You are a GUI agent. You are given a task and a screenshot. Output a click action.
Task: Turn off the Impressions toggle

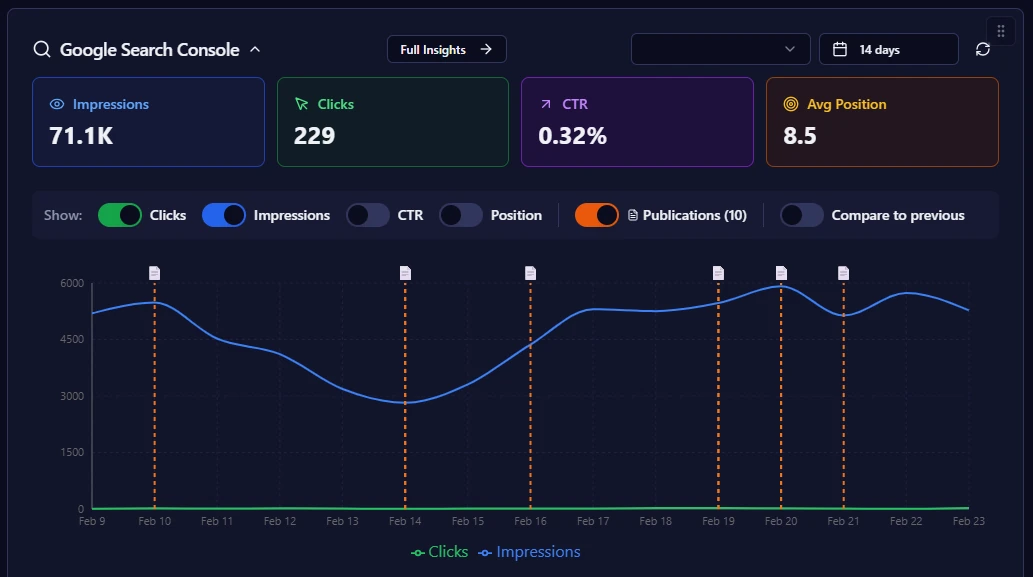(224, 215)
